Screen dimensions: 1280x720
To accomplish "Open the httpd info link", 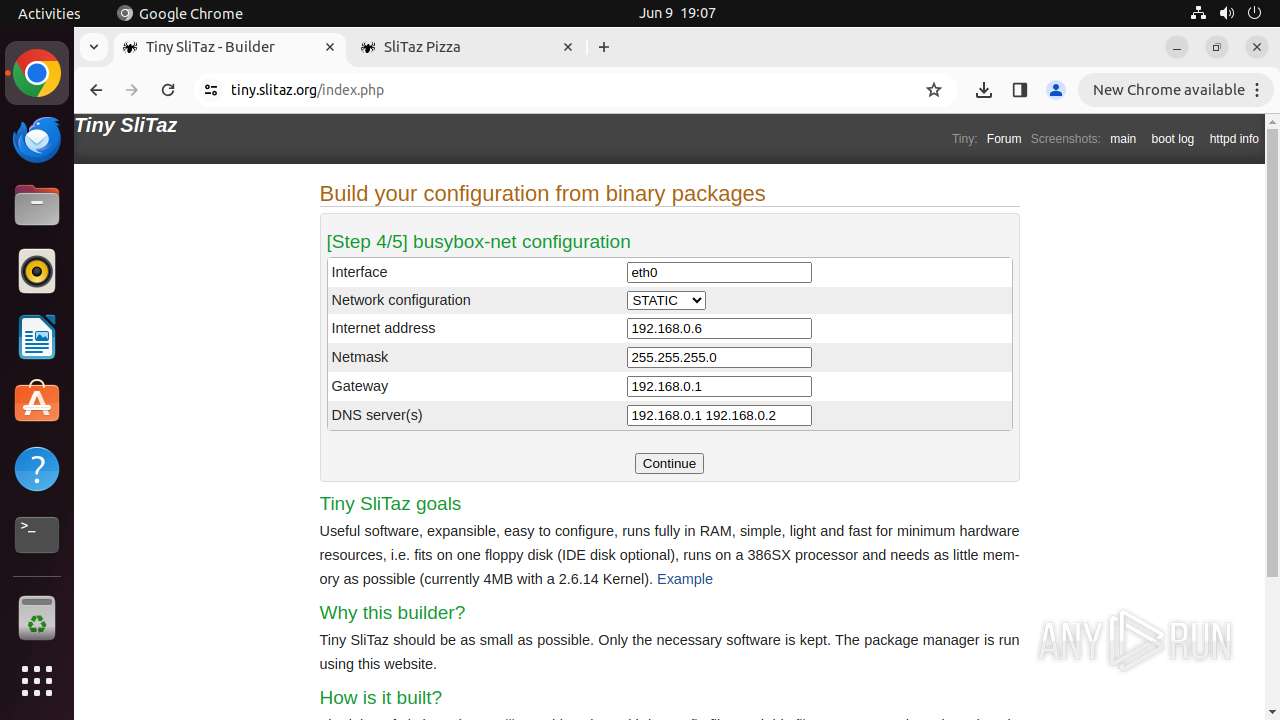I will coord(1234,139).
